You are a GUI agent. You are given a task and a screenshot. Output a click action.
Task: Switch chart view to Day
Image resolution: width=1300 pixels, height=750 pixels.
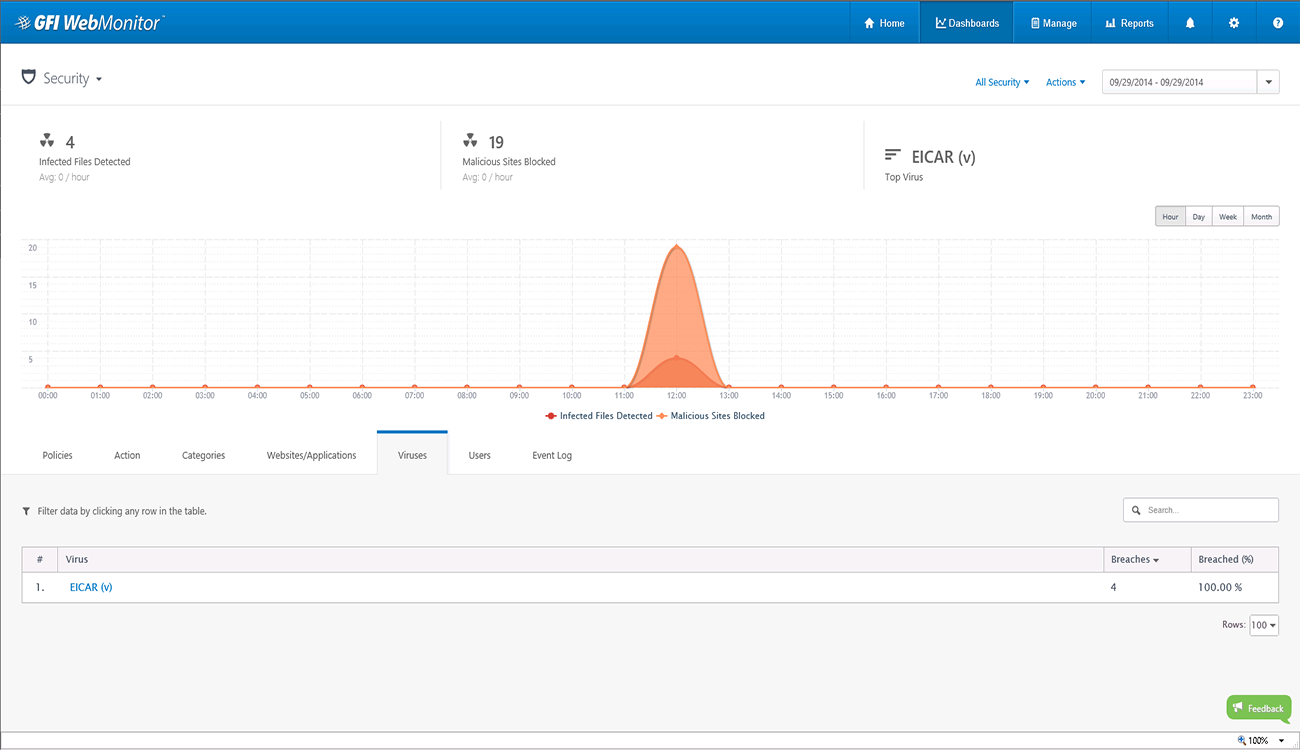coord(1198,216)
